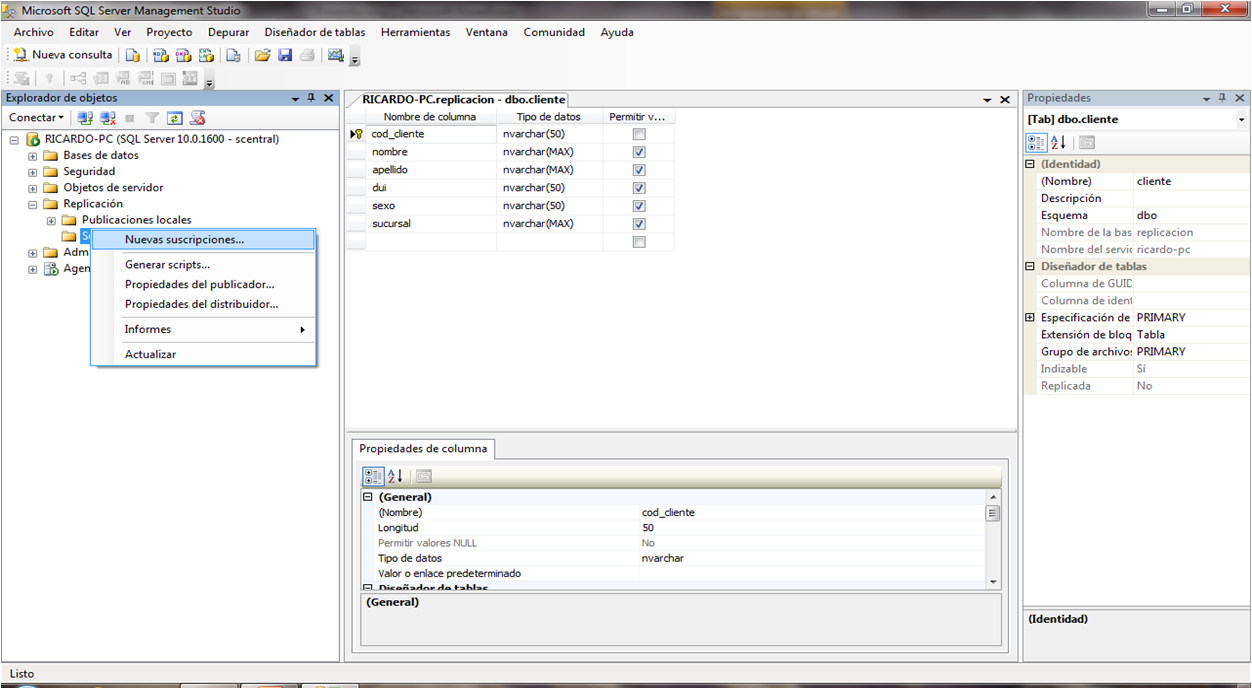
Task: Click categorized icon in Propiedades de columna
Action: (373, 477)
